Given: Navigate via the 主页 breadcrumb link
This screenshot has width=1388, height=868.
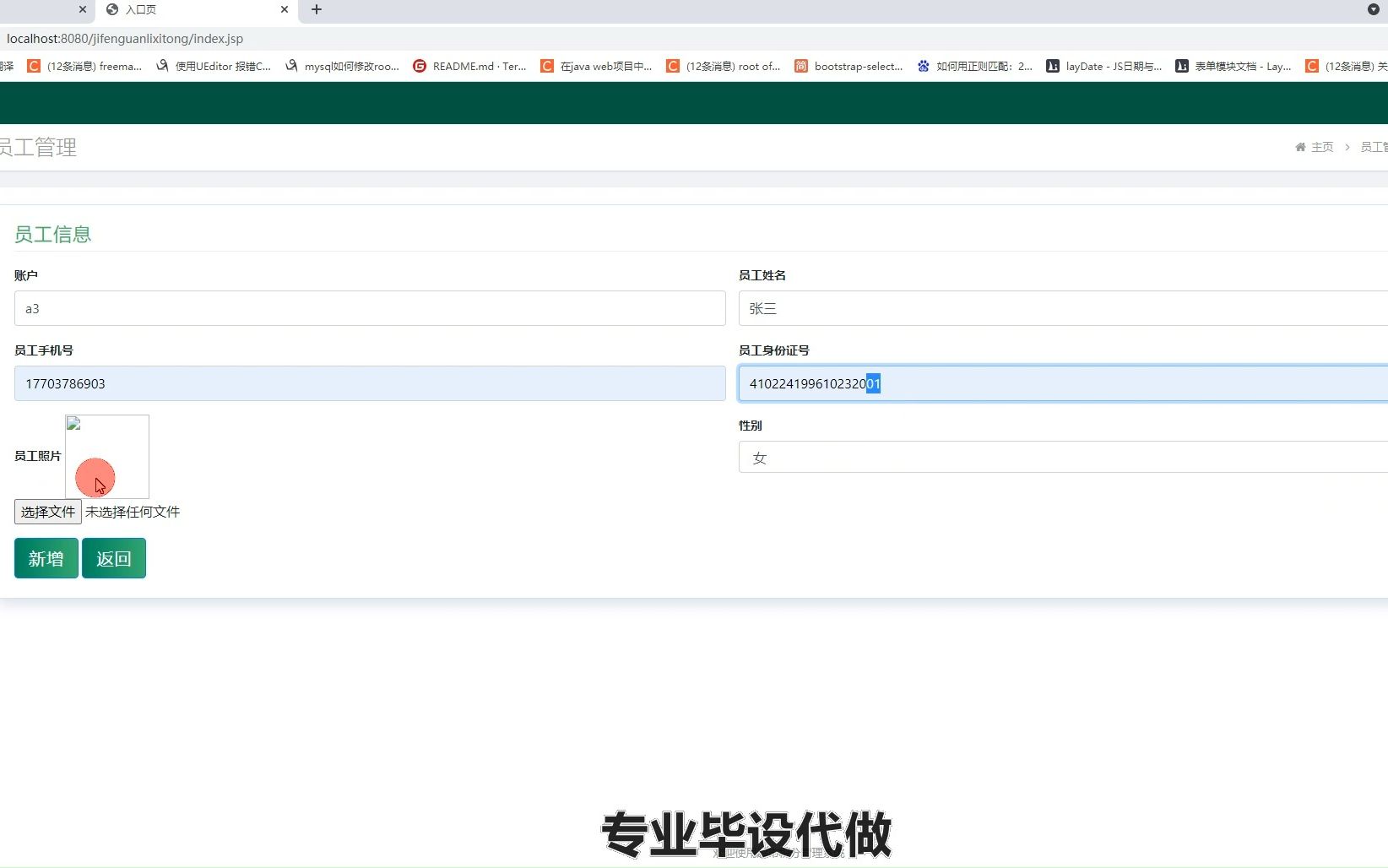Looking at the screenshot, I should point(1321,147).
